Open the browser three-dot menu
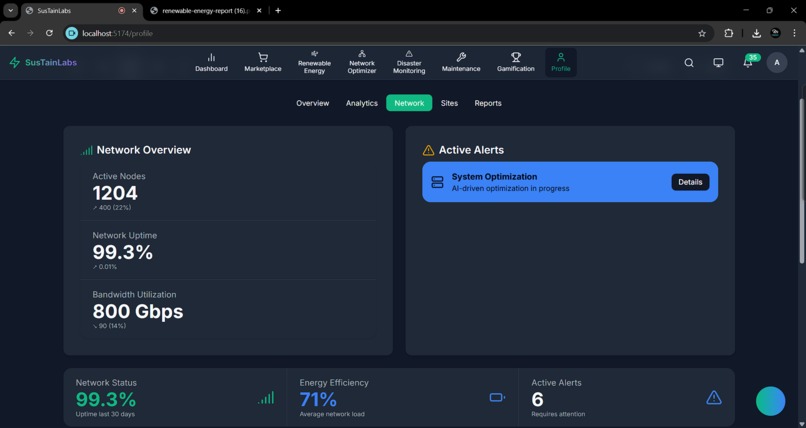Screen dimensions: 806x428 tap(794, 33)
